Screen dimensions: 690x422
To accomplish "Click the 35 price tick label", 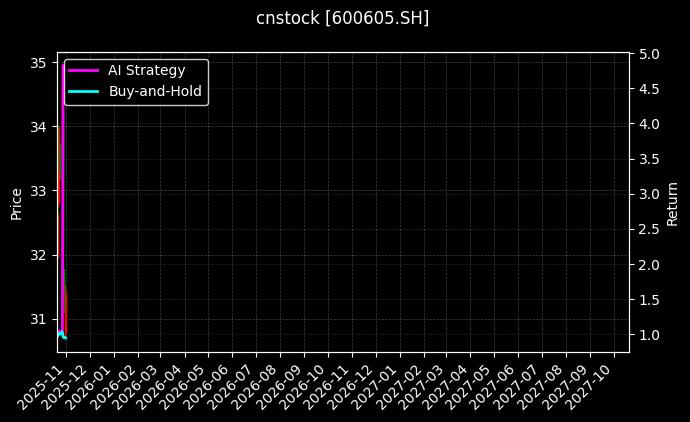I will 39,63.
